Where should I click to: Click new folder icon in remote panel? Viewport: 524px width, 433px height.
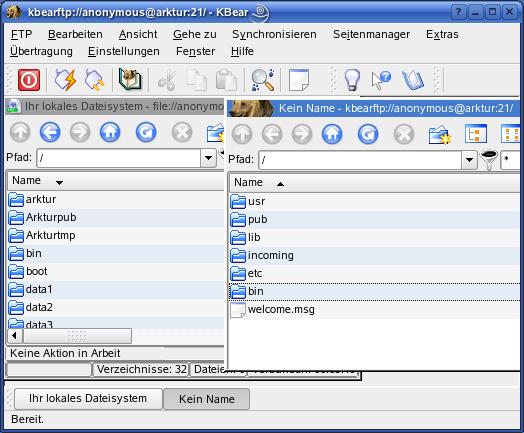coord(440,134)
